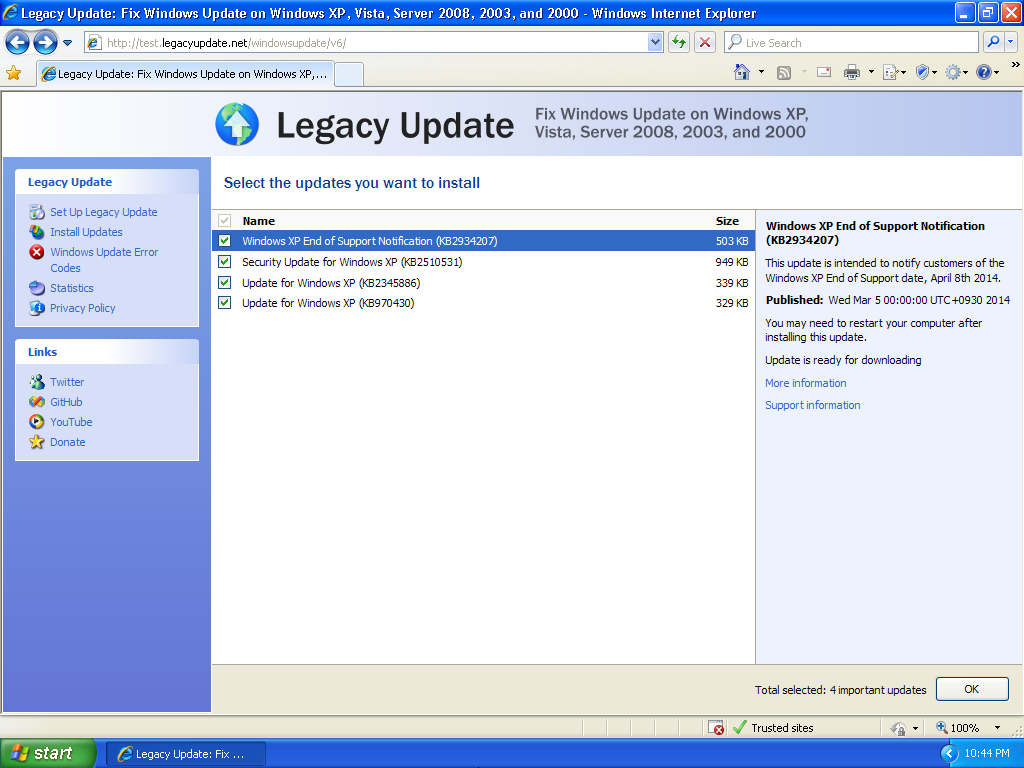The image size is (1024, 768).
Task: Select the Update KB2345886 row text
Action: pyautogui.click(x=331, y=283)
